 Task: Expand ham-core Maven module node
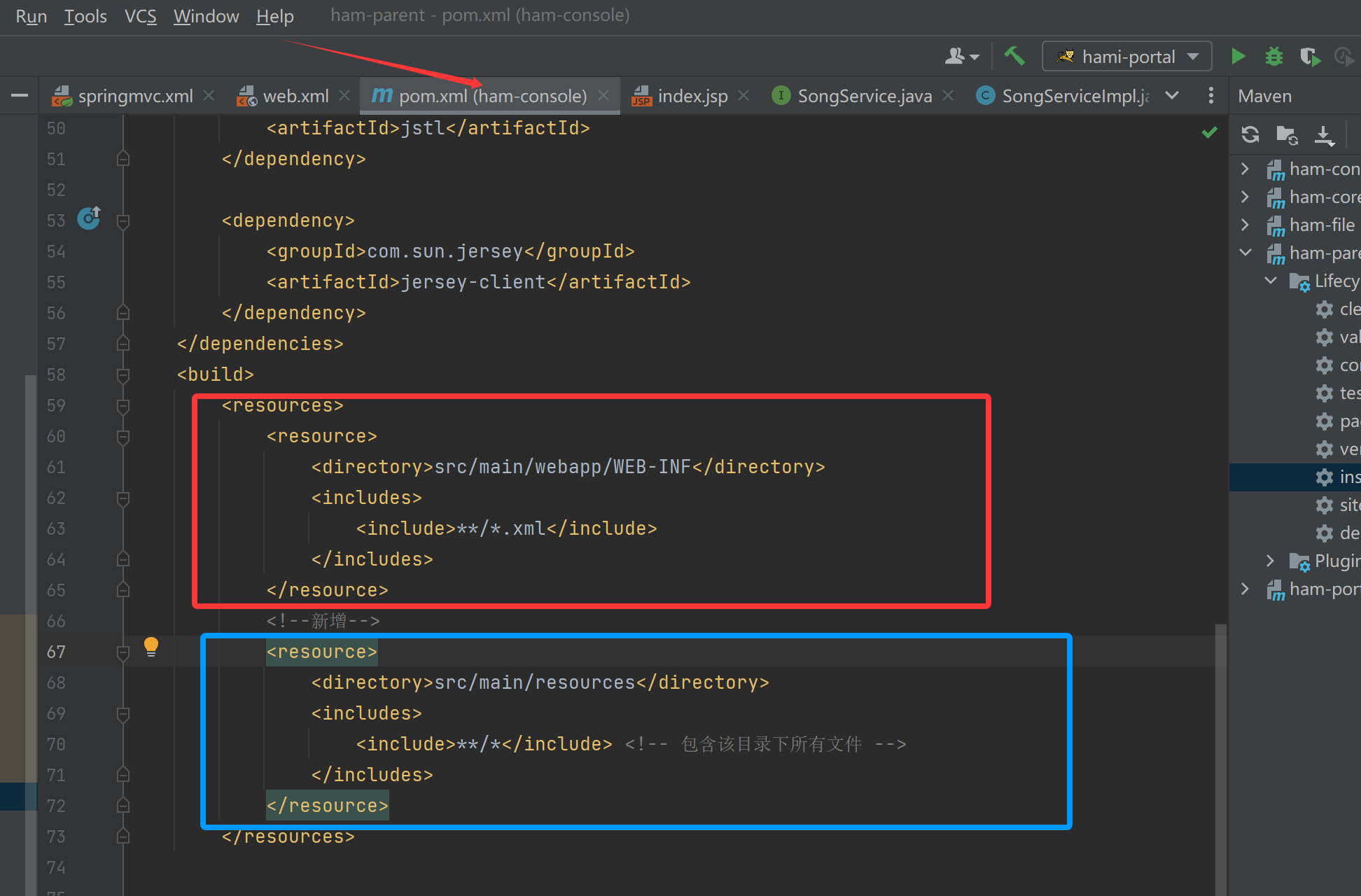pyautogui.click(x=1245, y=197)
